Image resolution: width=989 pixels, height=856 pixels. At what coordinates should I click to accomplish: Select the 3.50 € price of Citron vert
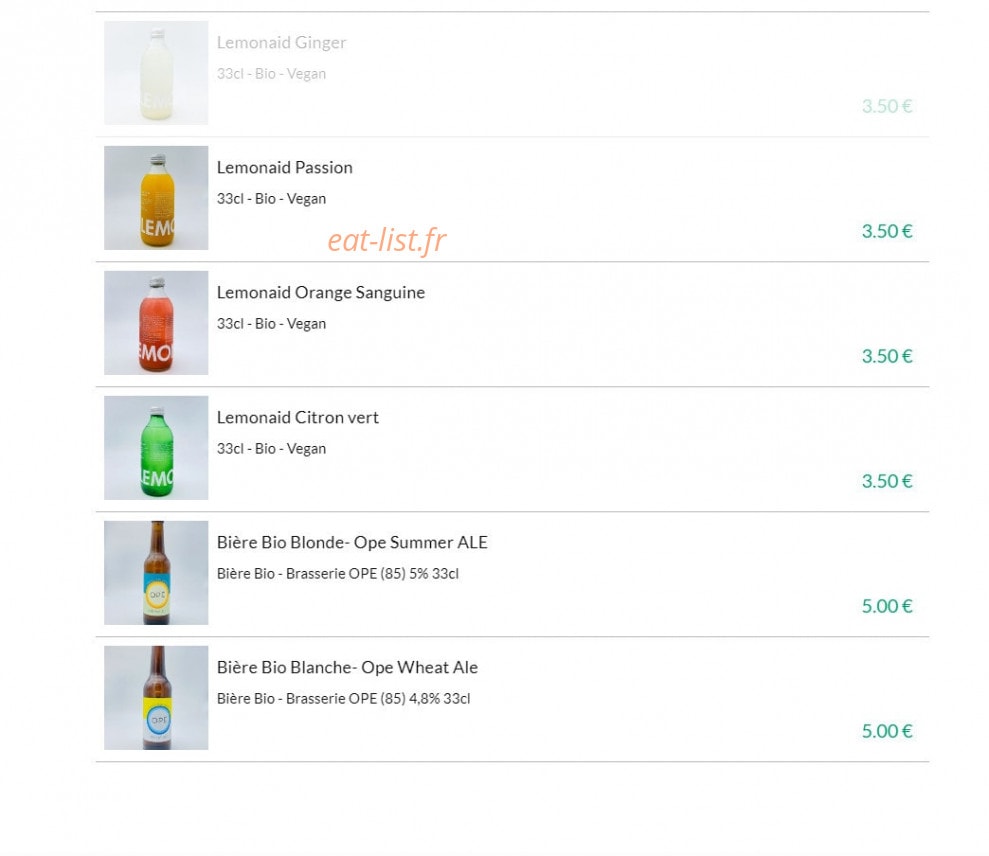(887, 481)
